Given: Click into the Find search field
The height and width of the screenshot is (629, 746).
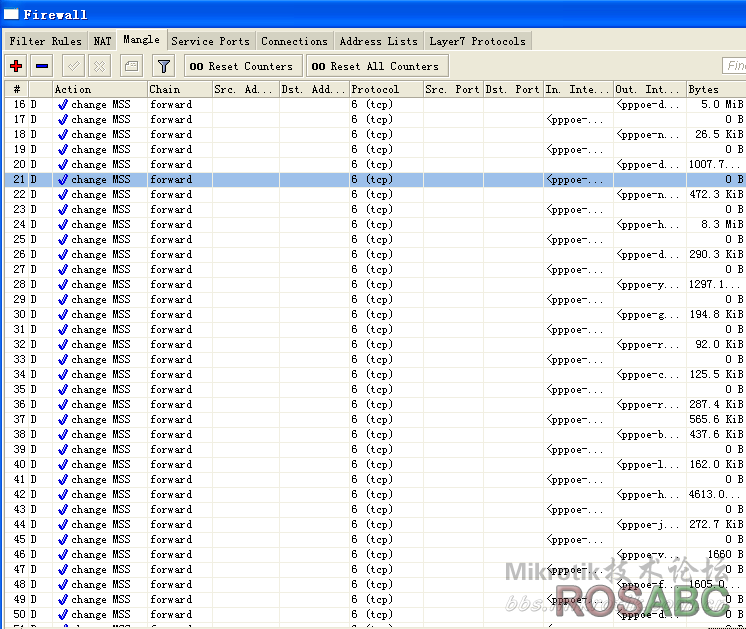Looking at the screenshot, I should [734, 66].
